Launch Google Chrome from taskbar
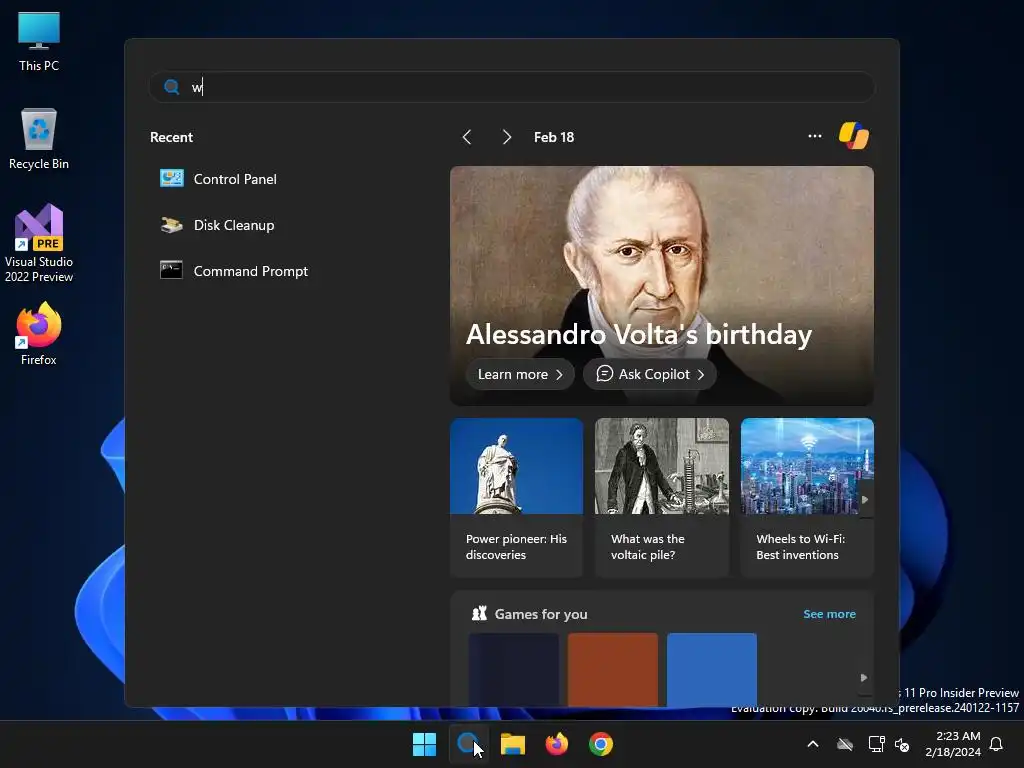 pos(601,744)
